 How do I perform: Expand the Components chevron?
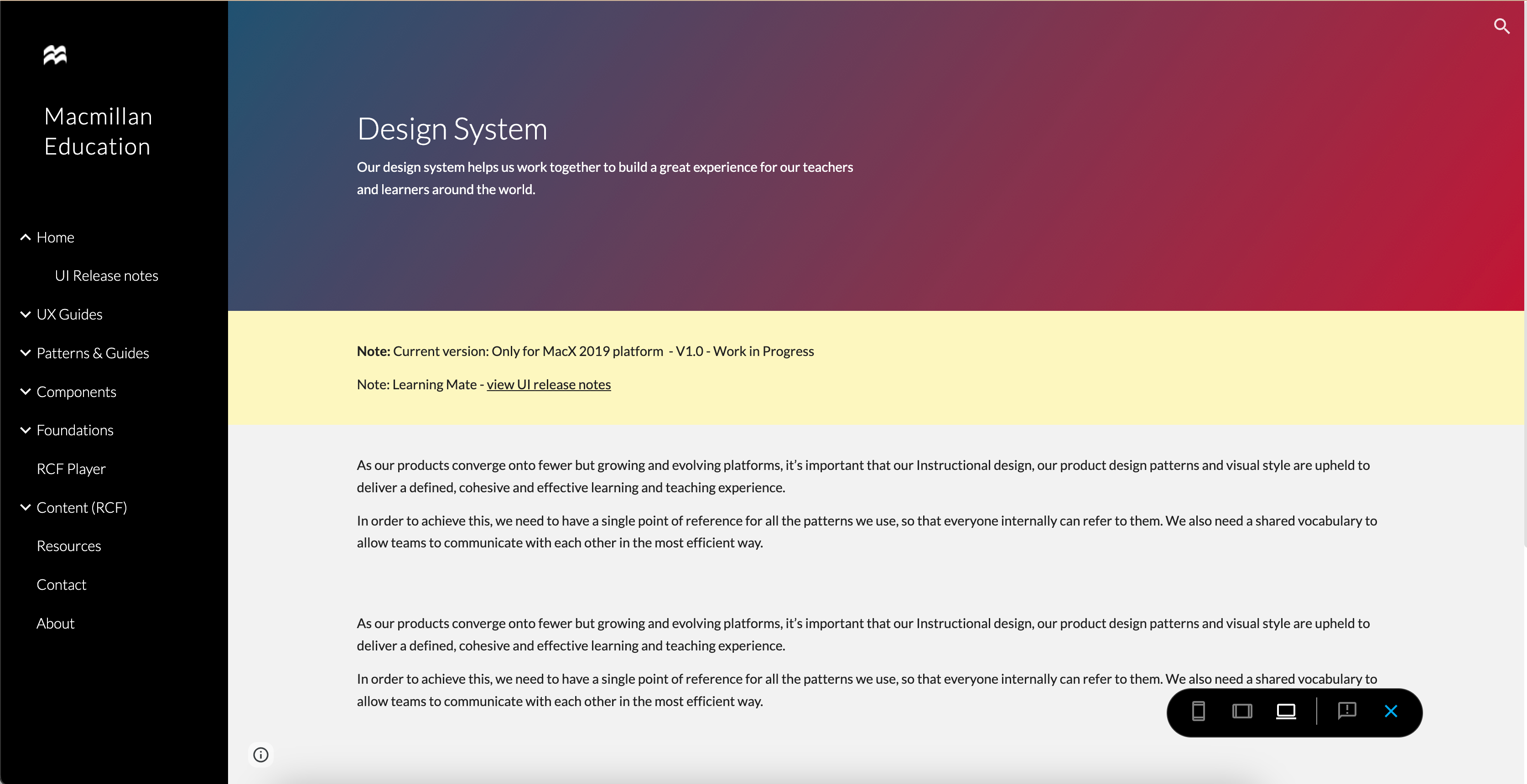tap(25, 392)
